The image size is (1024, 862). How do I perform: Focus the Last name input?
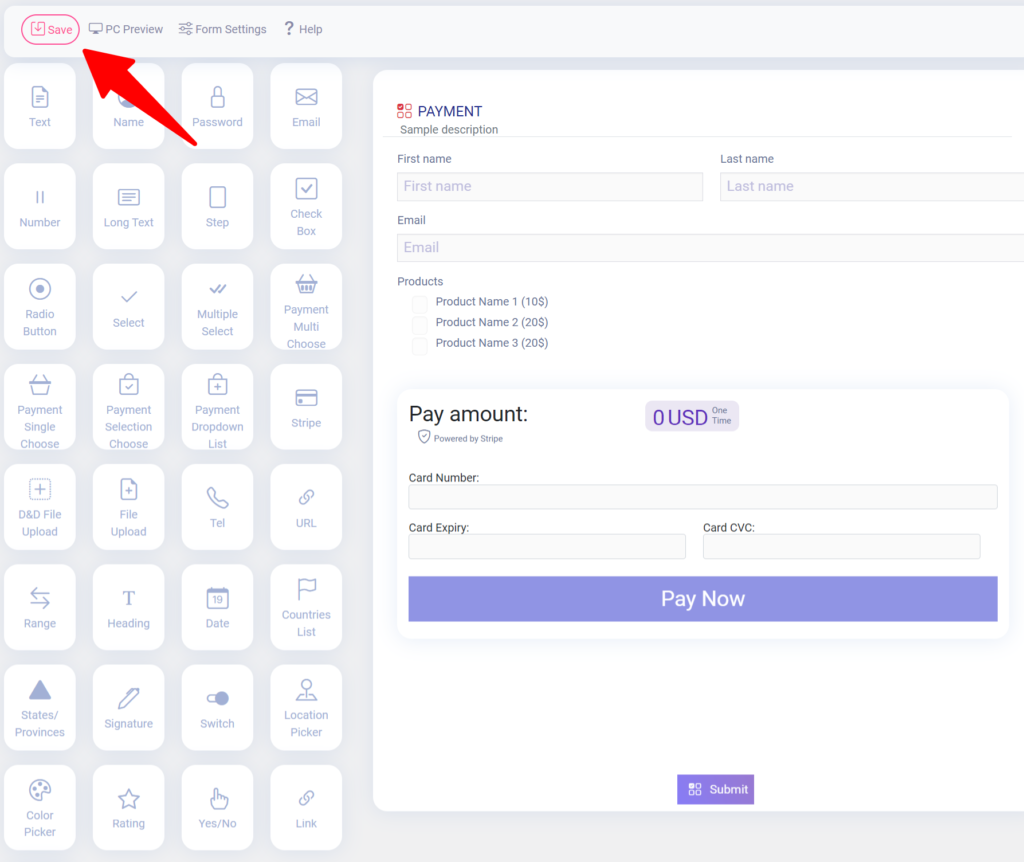(x=872, y=187)
